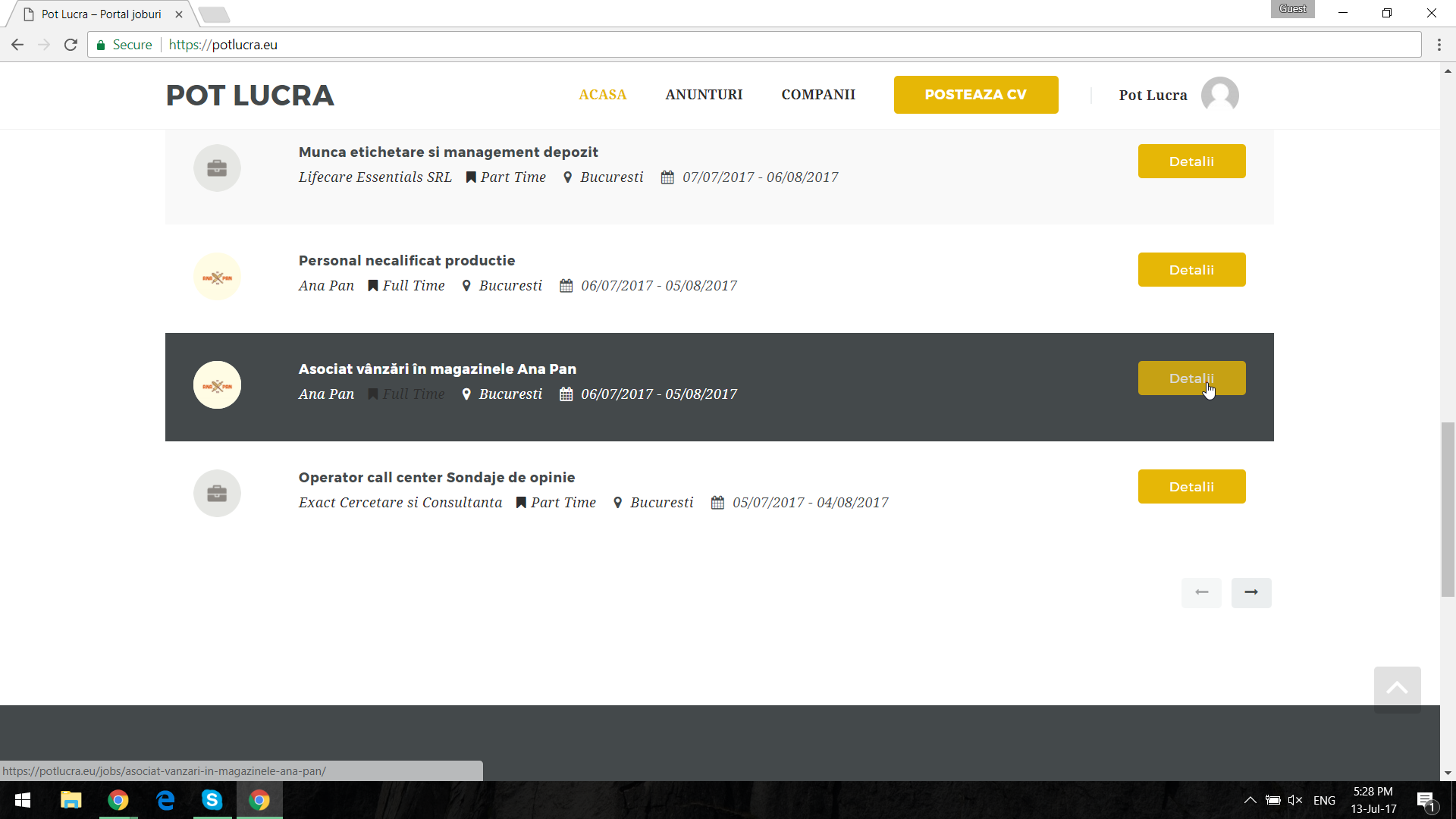The image size is (1456, 819).
Task: Click the scroll-to-top arrow button
Action: (1397, 689)
